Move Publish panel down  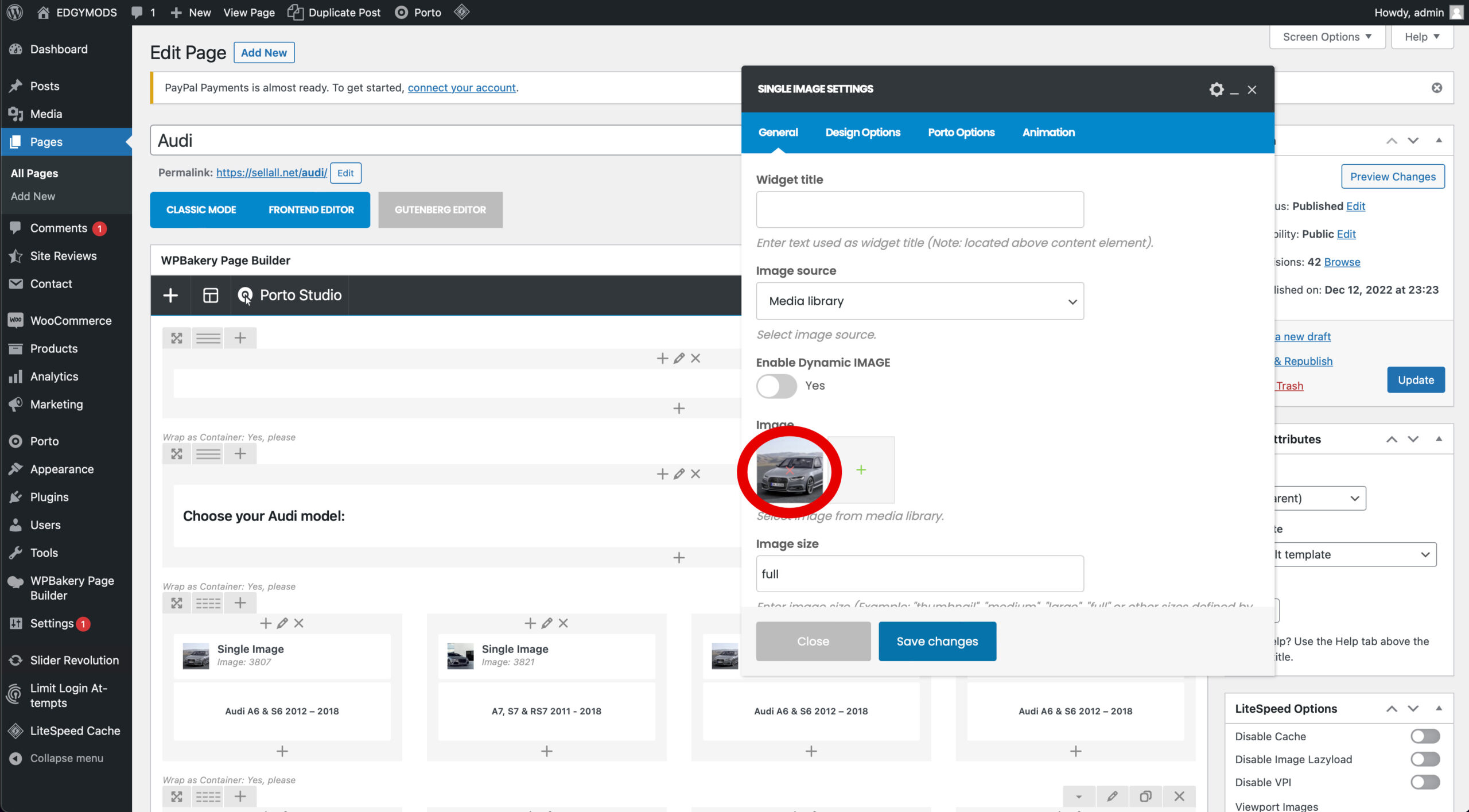[1413, 141]
